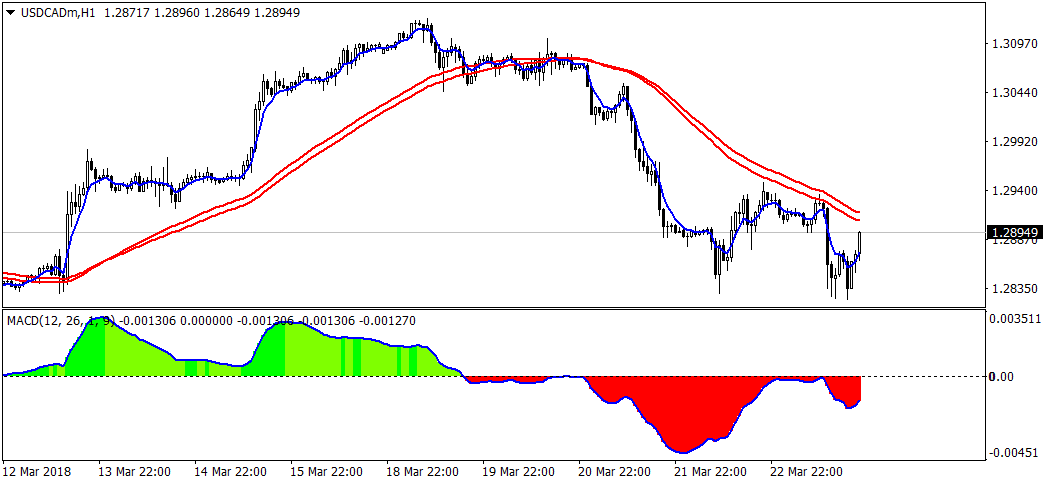1045x484 pixels.
Task: Select the 1.30970 price scale label
Action: [x=1014, y=44]
